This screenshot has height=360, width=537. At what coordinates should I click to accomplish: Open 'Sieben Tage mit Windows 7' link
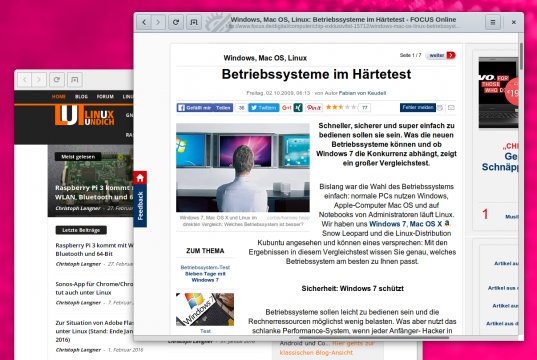[x=205, y=277]
